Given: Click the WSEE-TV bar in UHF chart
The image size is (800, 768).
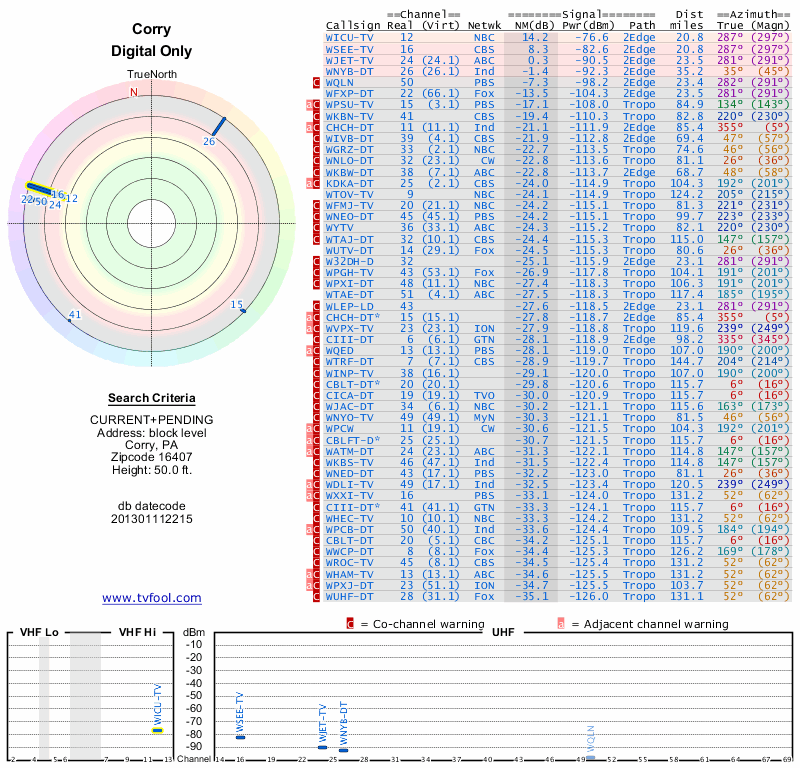Looking at the screenshot, I should click(x=240, y=737).
